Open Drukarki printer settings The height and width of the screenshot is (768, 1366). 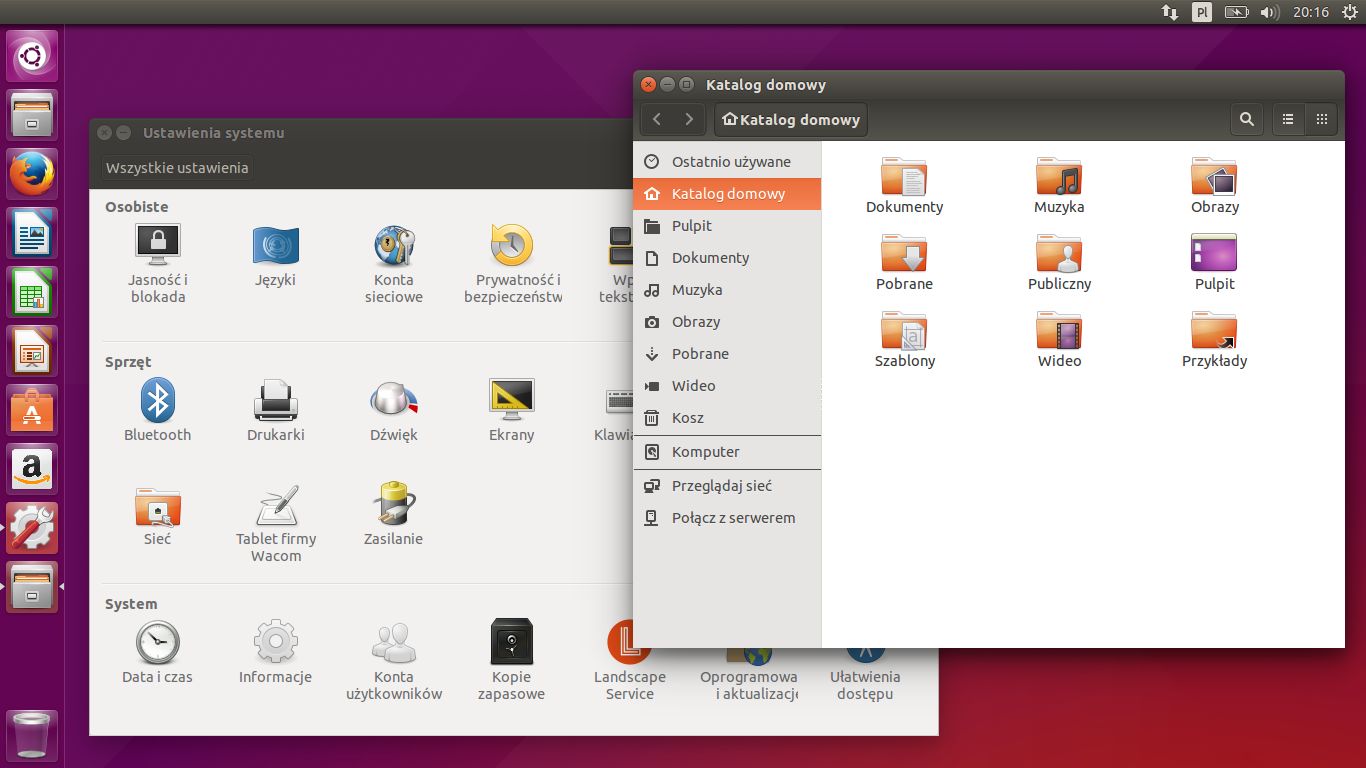tap(276, 410)
